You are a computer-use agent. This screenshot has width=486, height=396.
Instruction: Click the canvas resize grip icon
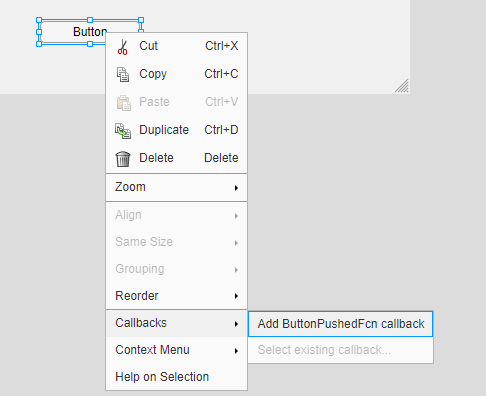point(402,86)
